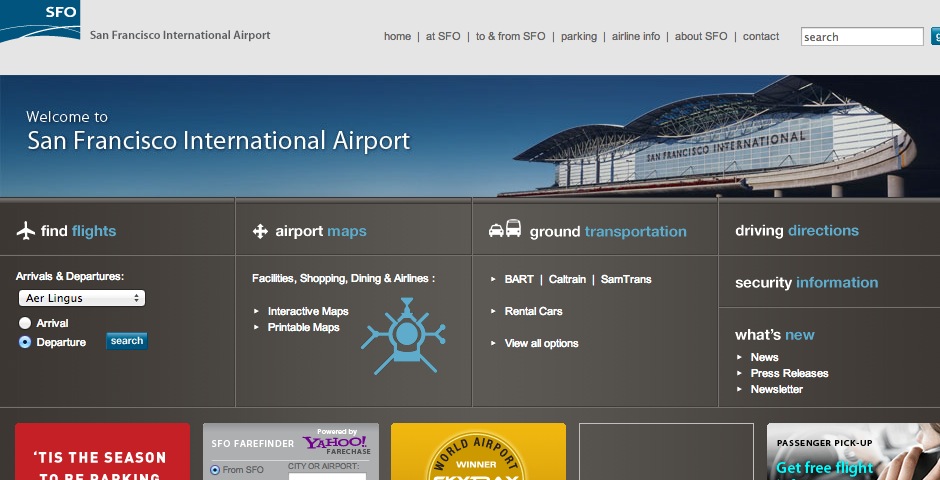Open the Caltrain link
This screenshot has height=480, width=940.
pos(567,279)
